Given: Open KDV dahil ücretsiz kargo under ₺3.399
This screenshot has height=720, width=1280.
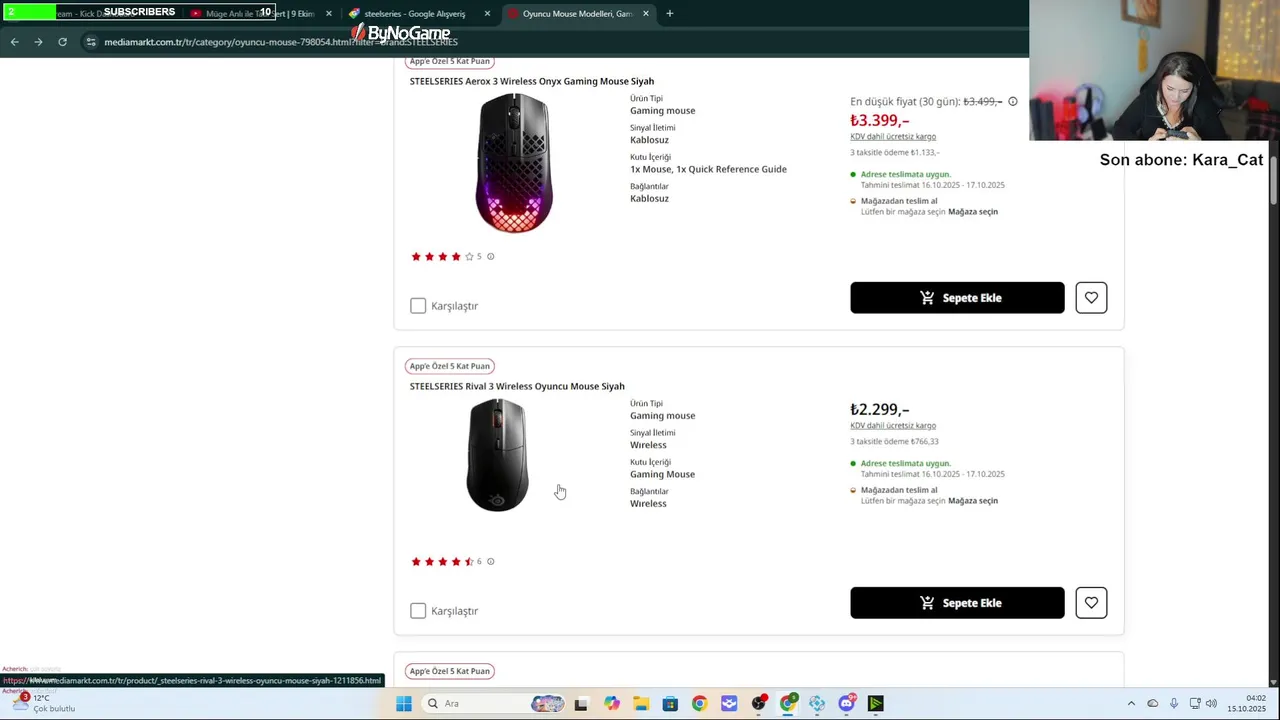Looking at the screenshot, I should (x=893, y=137).
